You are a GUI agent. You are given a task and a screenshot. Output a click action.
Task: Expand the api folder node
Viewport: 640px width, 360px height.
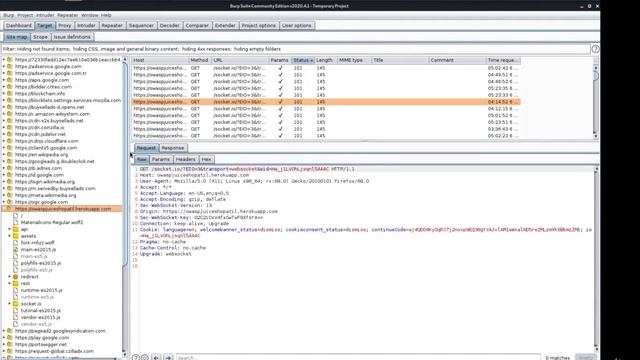[10, 229]
